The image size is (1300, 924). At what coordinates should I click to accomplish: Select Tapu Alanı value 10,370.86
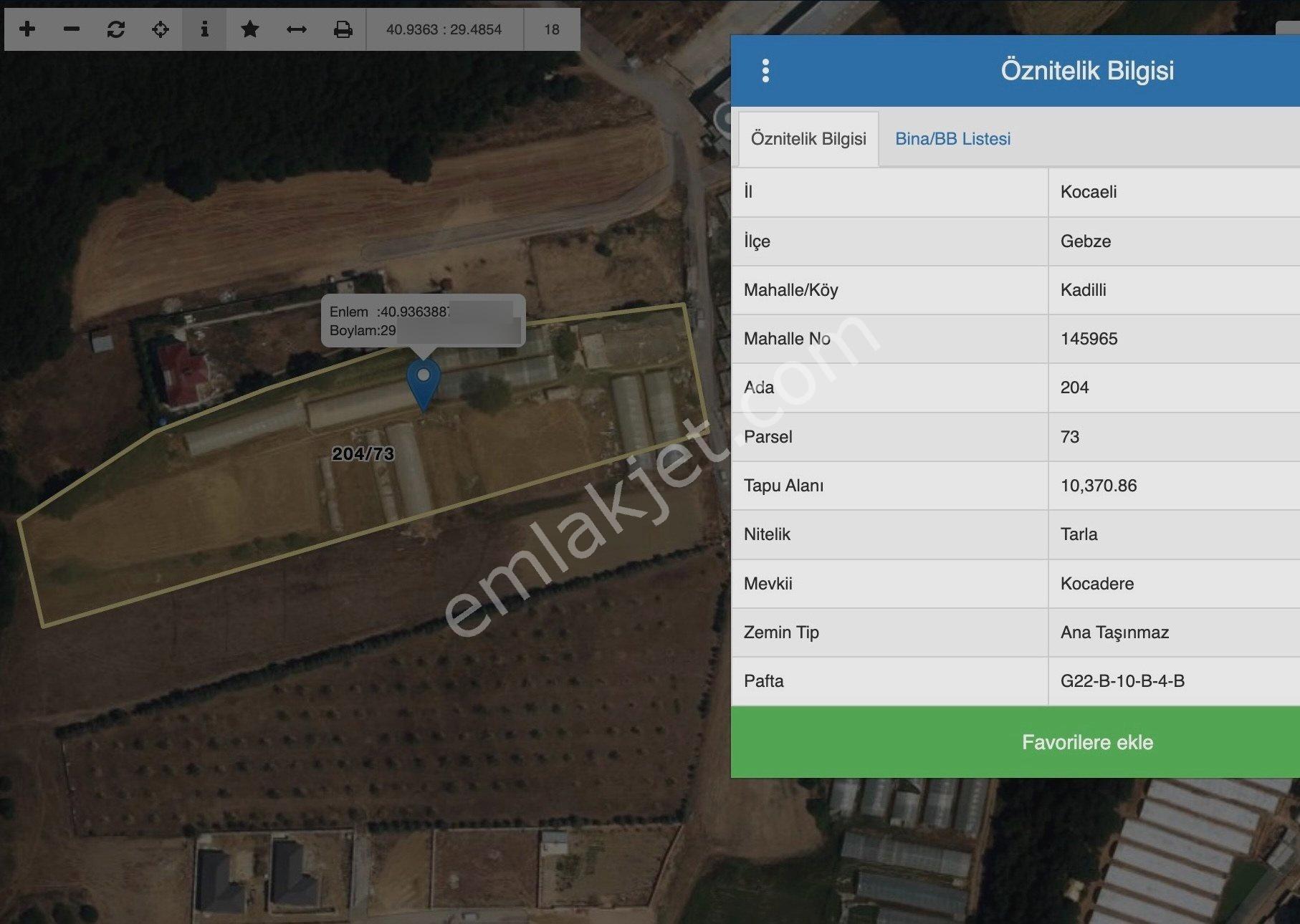coord(1174,486)
